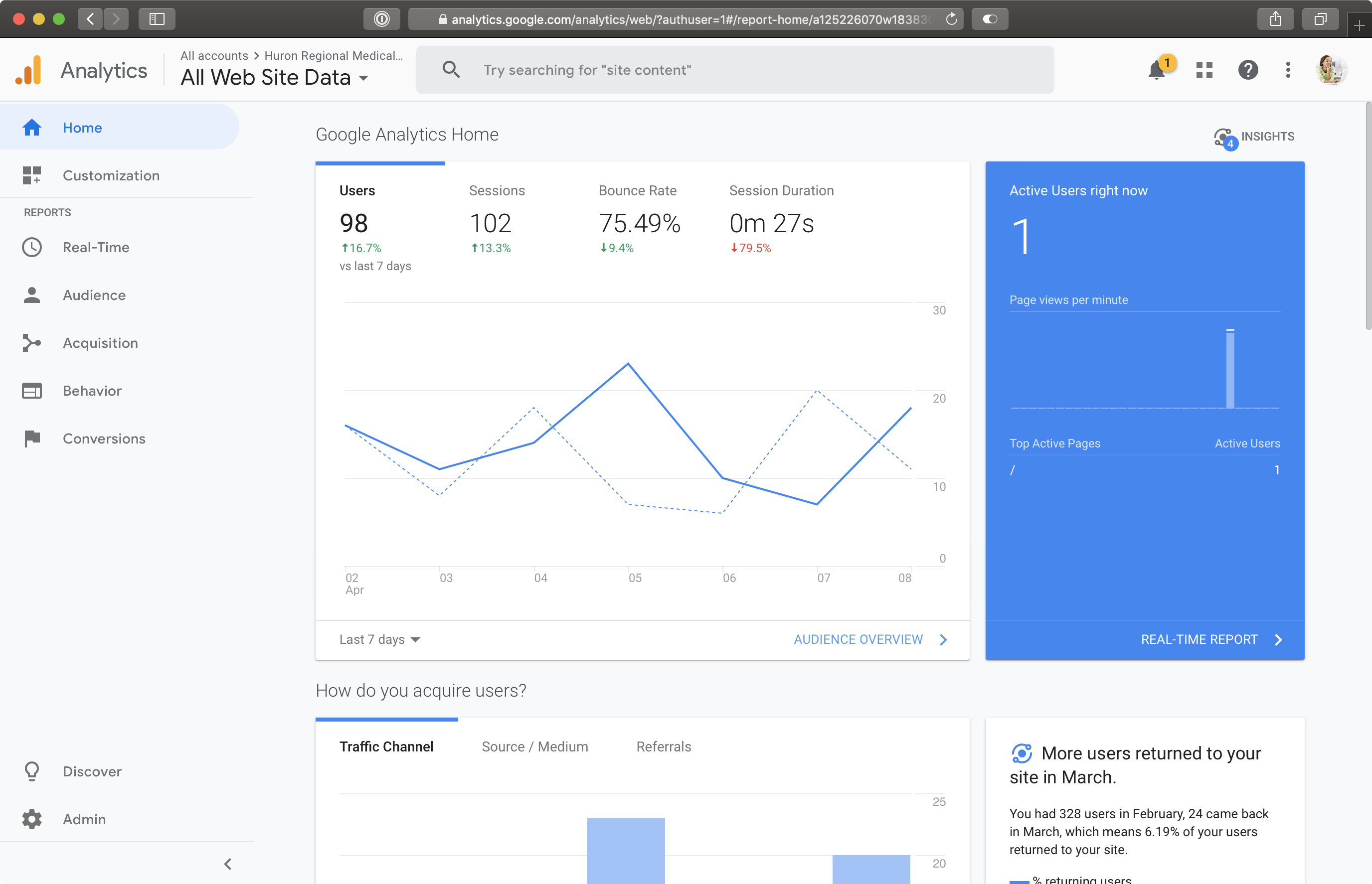Click the More users returned insight card title
The image size is (1372, 884).
point(1135,765)
